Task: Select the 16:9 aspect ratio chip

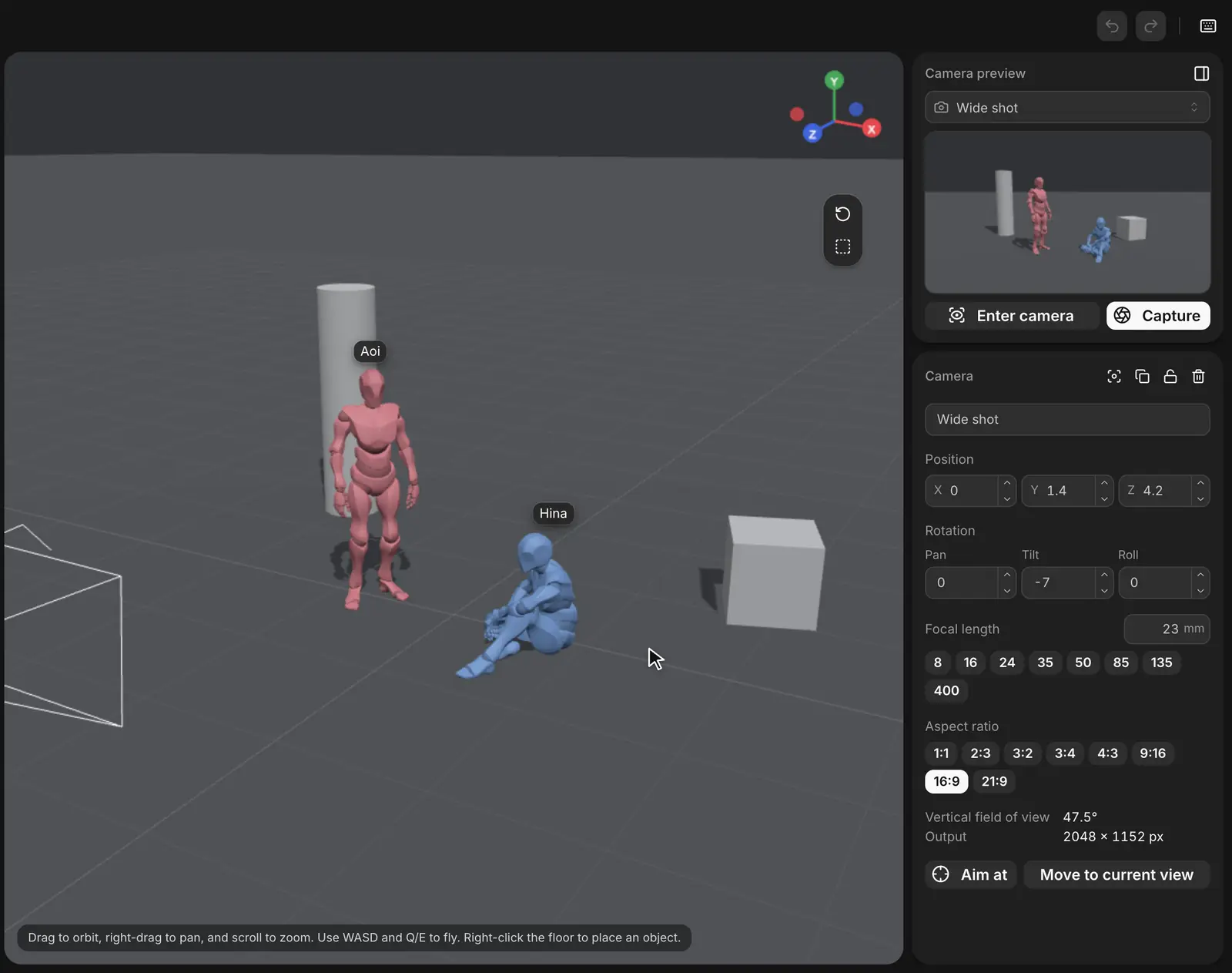Action: (946, 781)
